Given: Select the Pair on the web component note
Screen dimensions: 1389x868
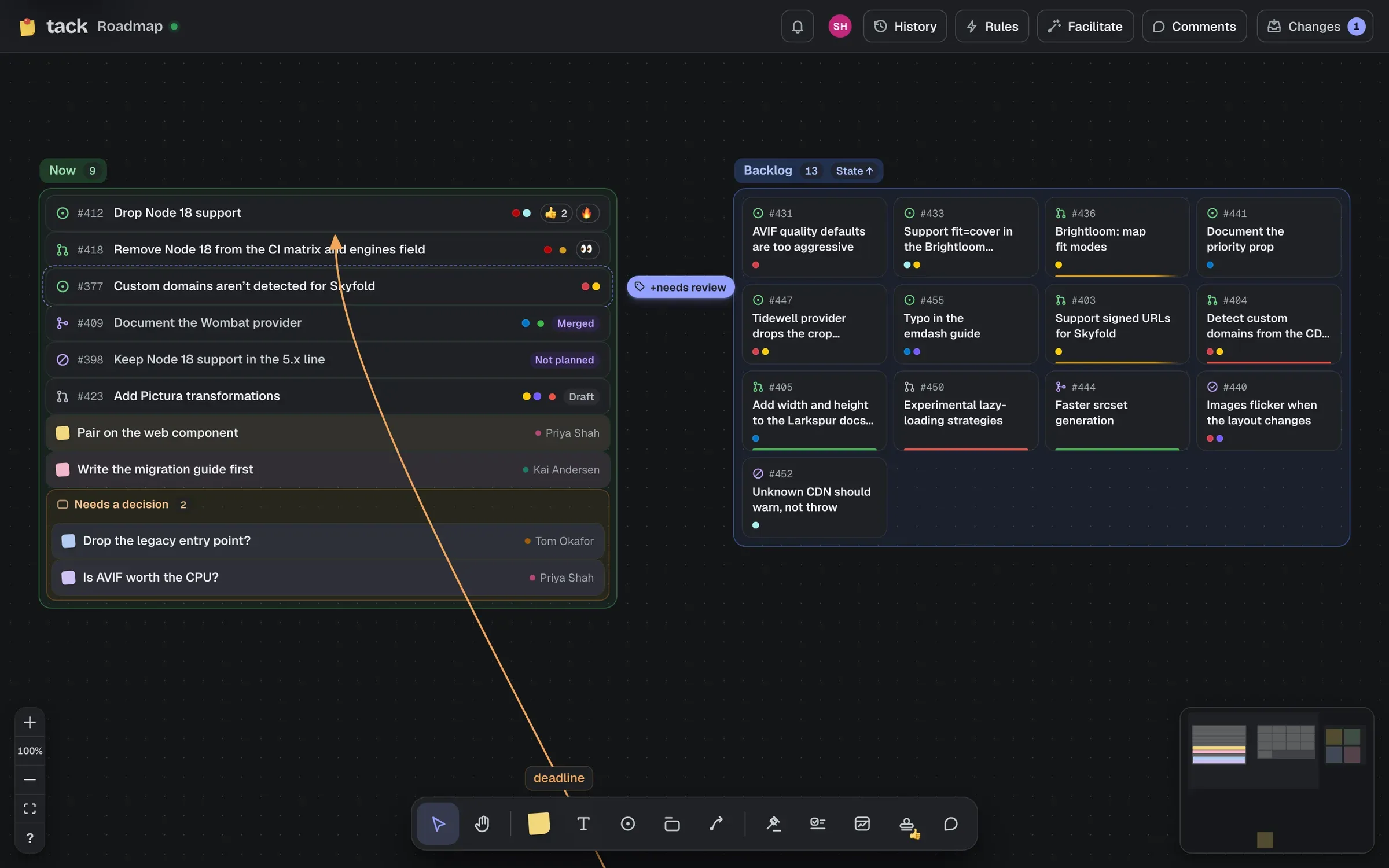Looking at the screenshot, I should (328, 433).
